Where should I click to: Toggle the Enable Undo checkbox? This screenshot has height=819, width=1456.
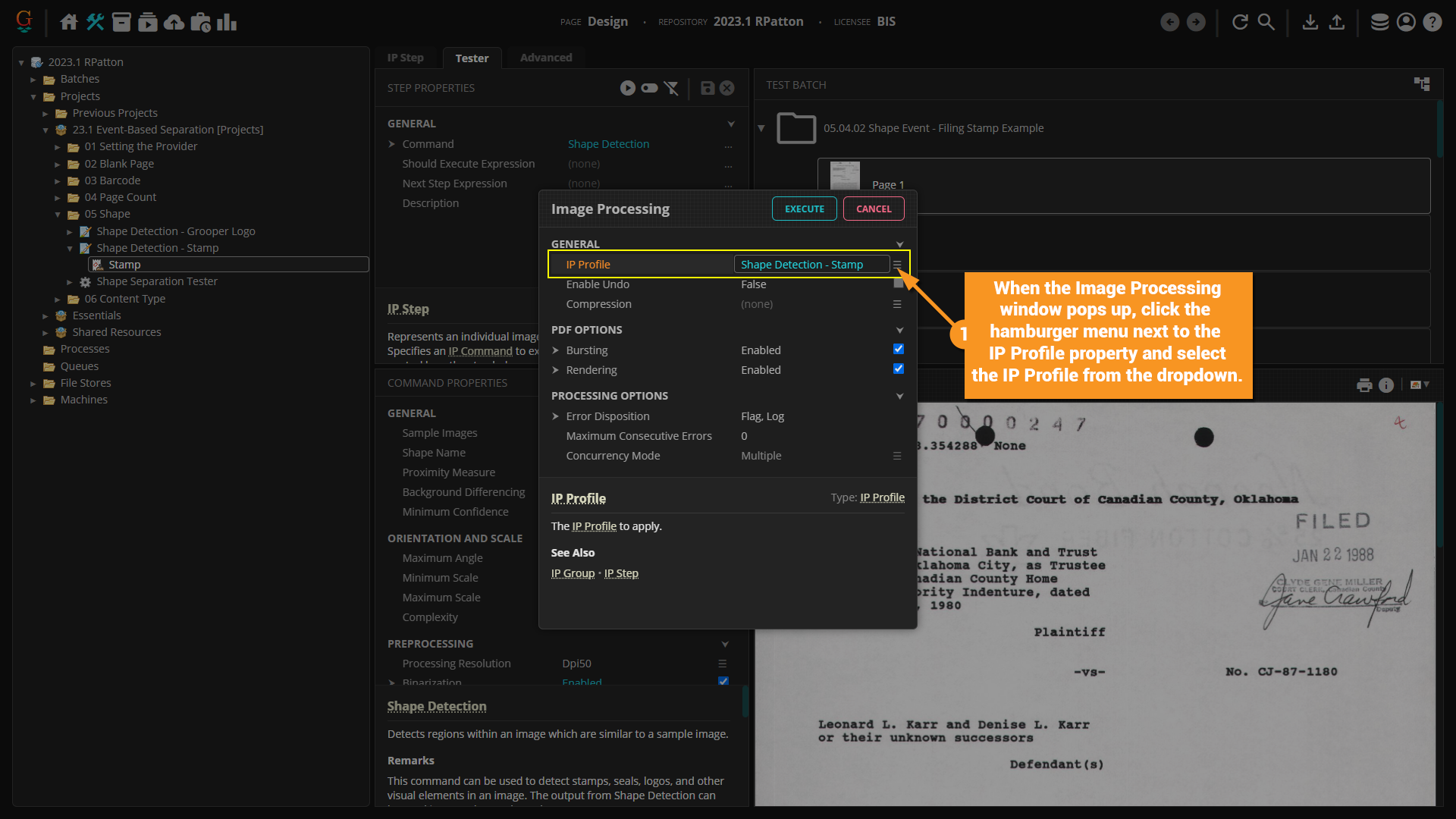pyautogui.click(x=899, y=284)
